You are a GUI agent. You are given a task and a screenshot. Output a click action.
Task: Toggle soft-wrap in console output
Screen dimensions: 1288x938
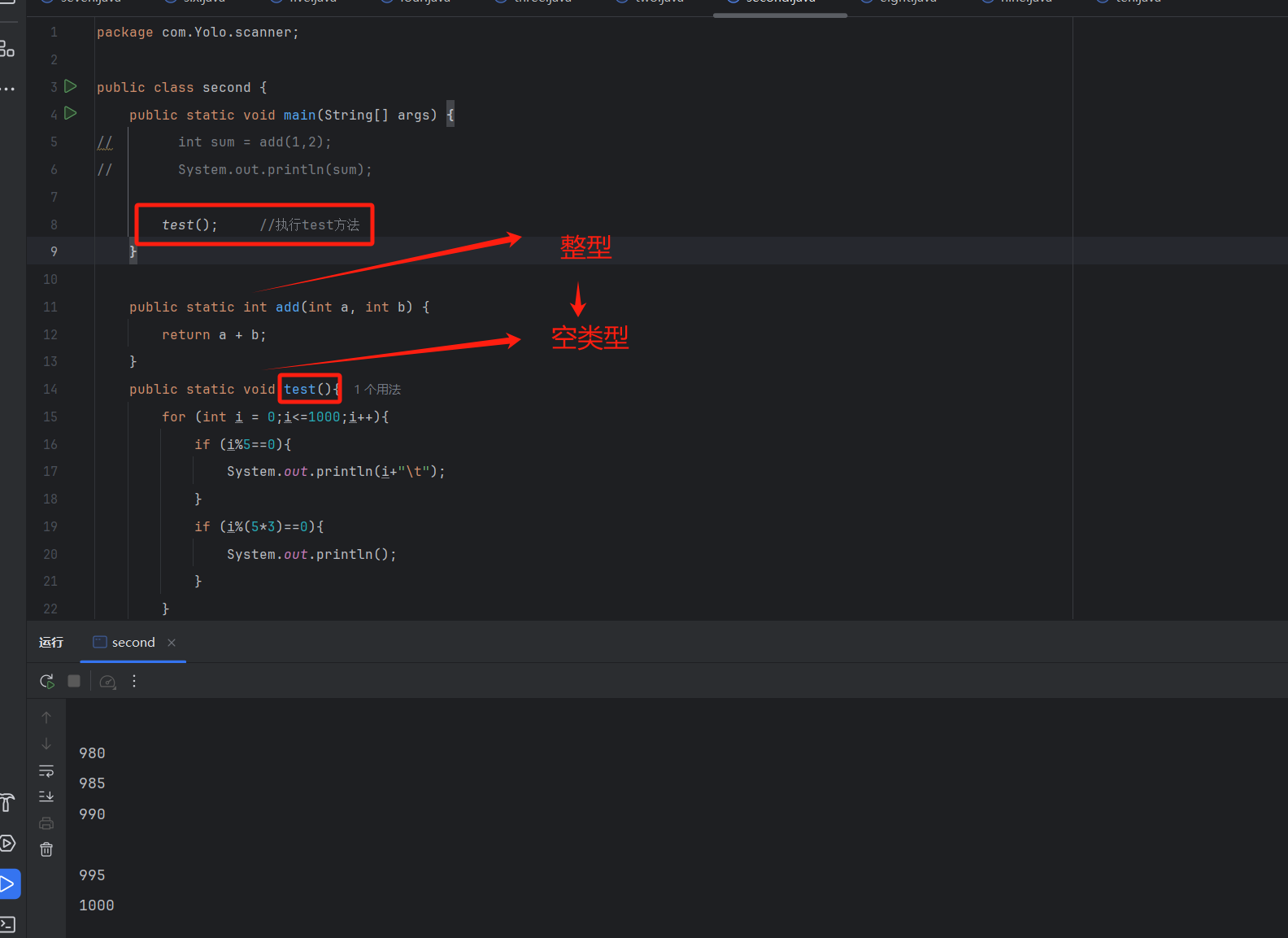click(x=46, y=770)
